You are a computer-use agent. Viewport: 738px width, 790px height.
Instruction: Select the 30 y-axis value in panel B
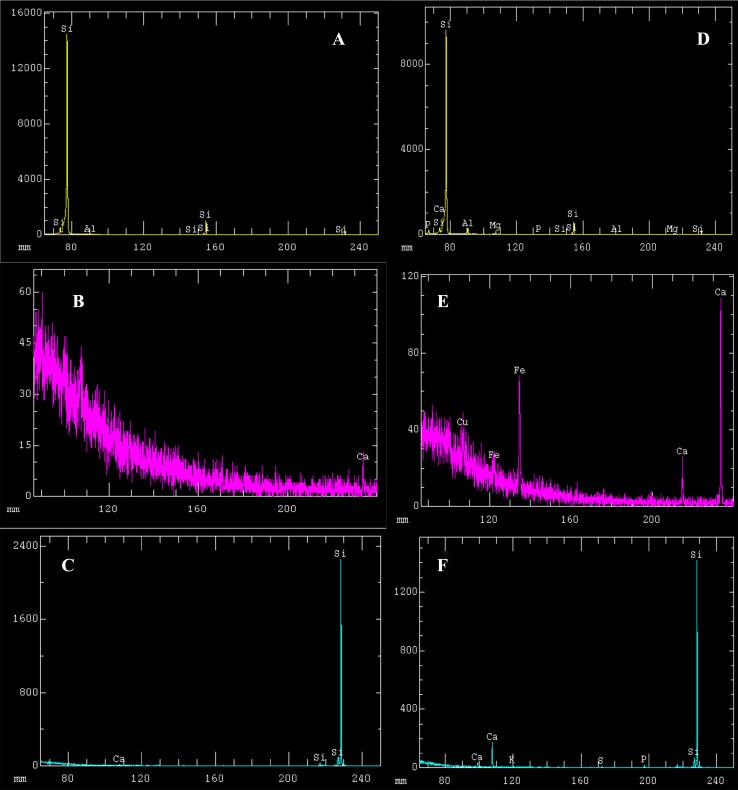click(x=25, y=393)
